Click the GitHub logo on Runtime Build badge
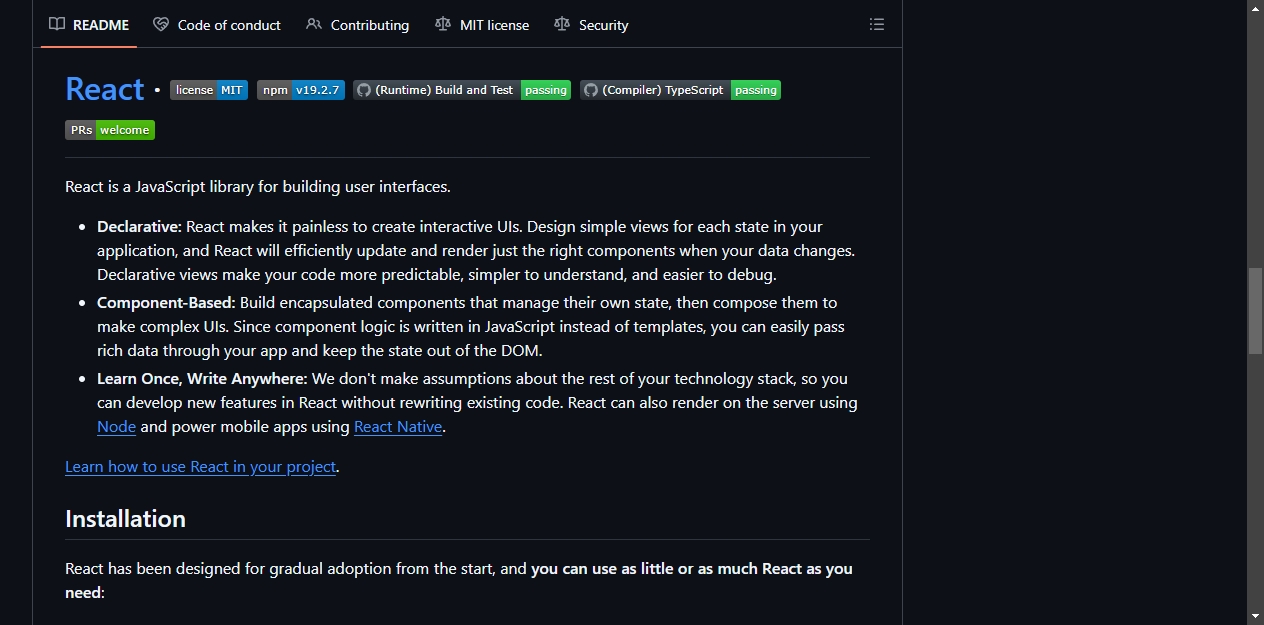This screenshot has height=625, width=1264. [x=364, y=90]
